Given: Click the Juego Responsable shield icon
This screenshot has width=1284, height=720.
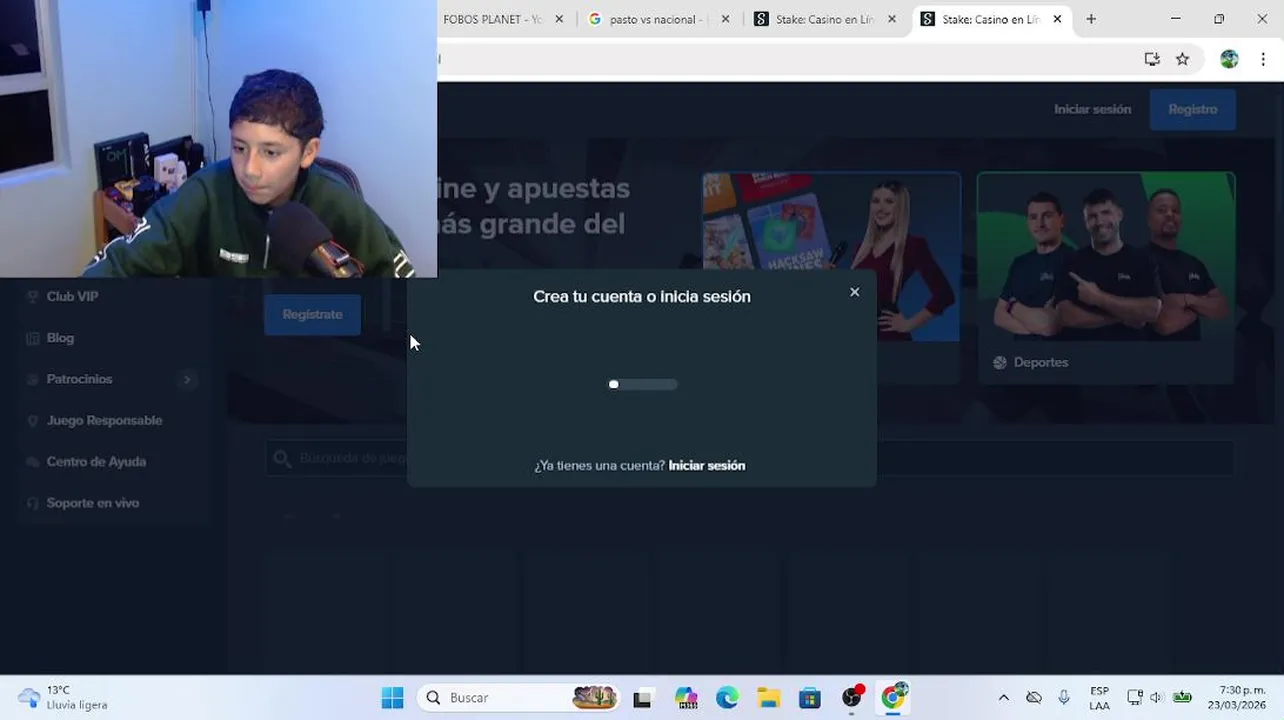Looking at the screenshot, I should coord(32,420).
